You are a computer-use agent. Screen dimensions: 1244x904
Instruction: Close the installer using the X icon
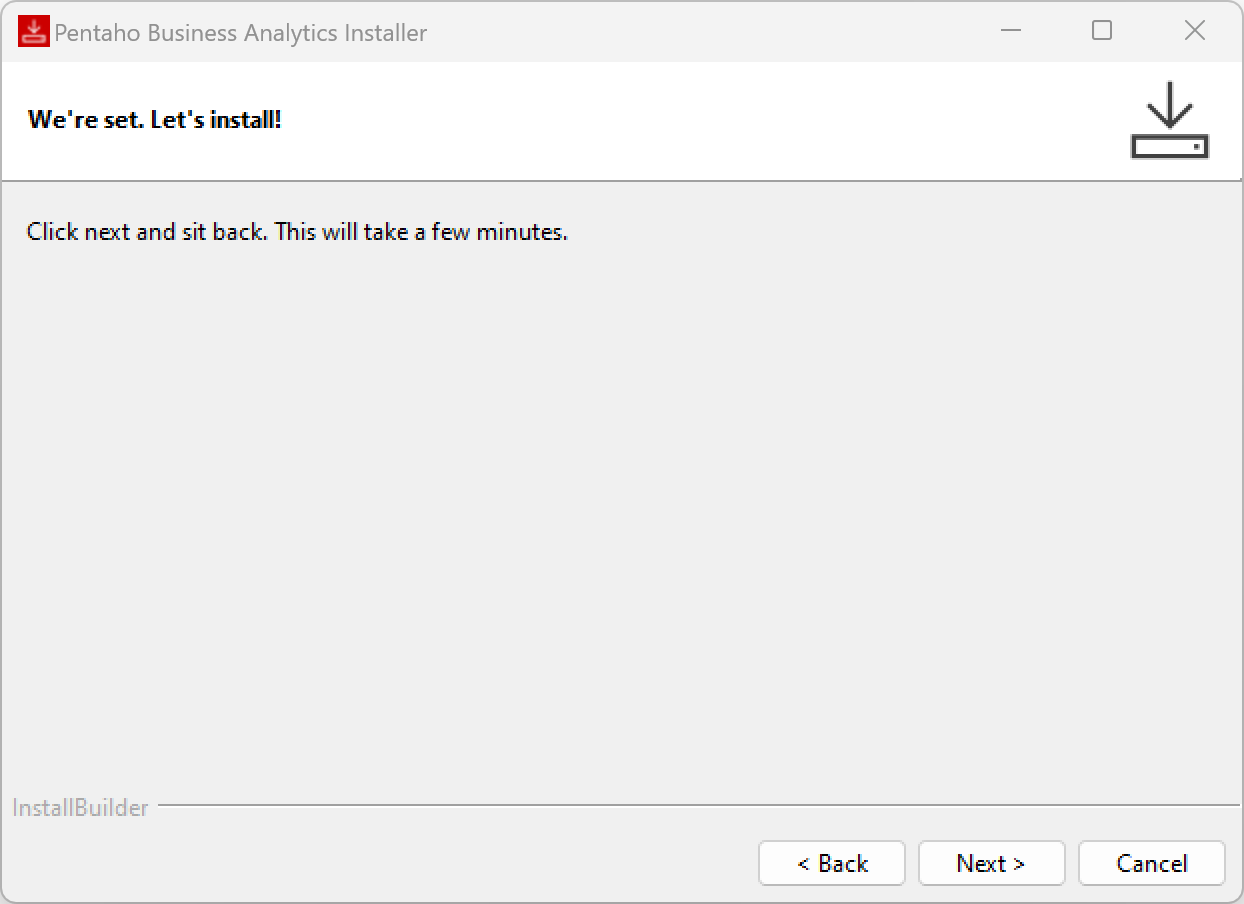click(1194, 31)
